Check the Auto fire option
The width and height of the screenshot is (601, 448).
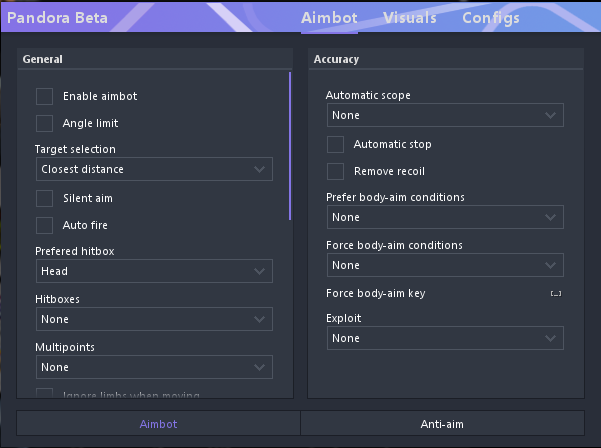pyautogui.click(x=44, y=225)
